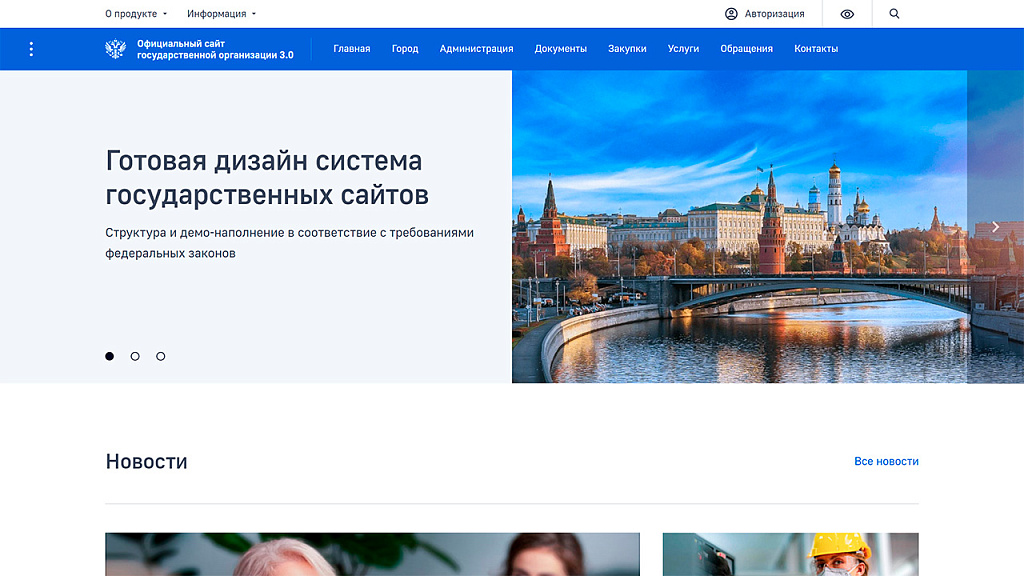Open the three-dot vertical menu

31,49
